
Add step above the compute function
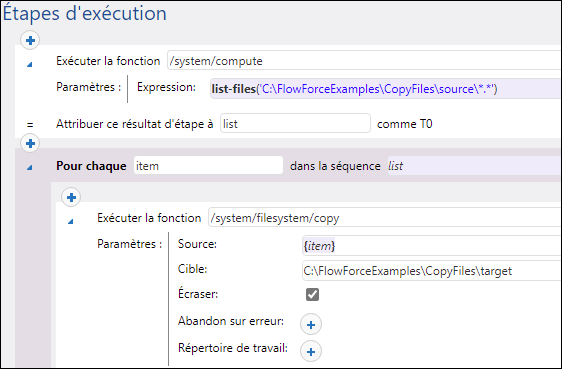pyautogui.click(x=30, y=40)
